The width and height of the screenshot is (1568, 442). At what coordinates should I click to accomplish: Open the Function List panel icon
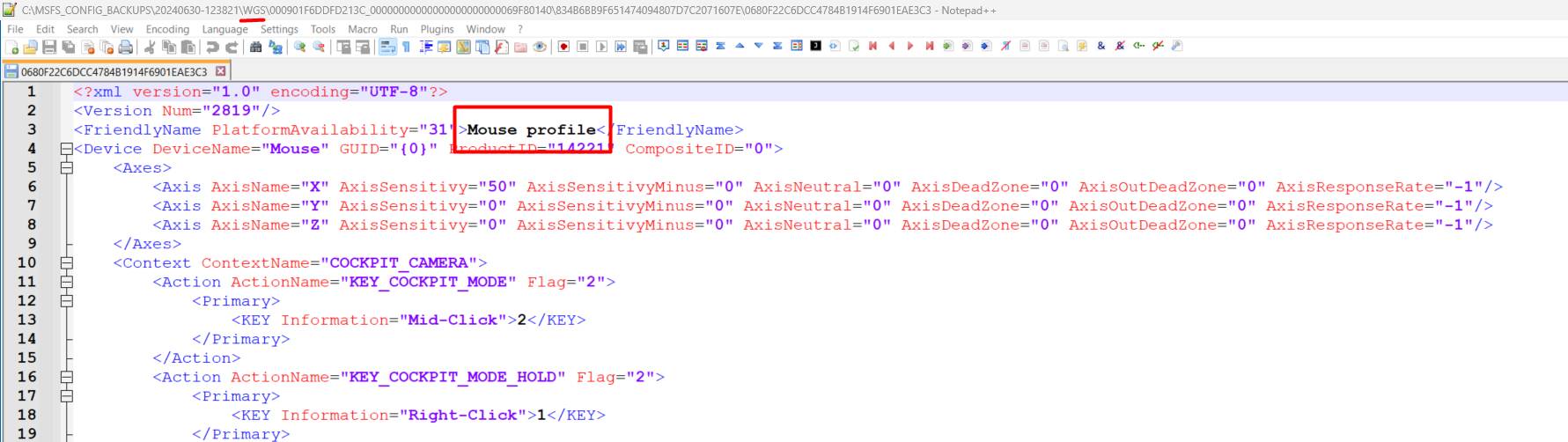coord(501,47)
